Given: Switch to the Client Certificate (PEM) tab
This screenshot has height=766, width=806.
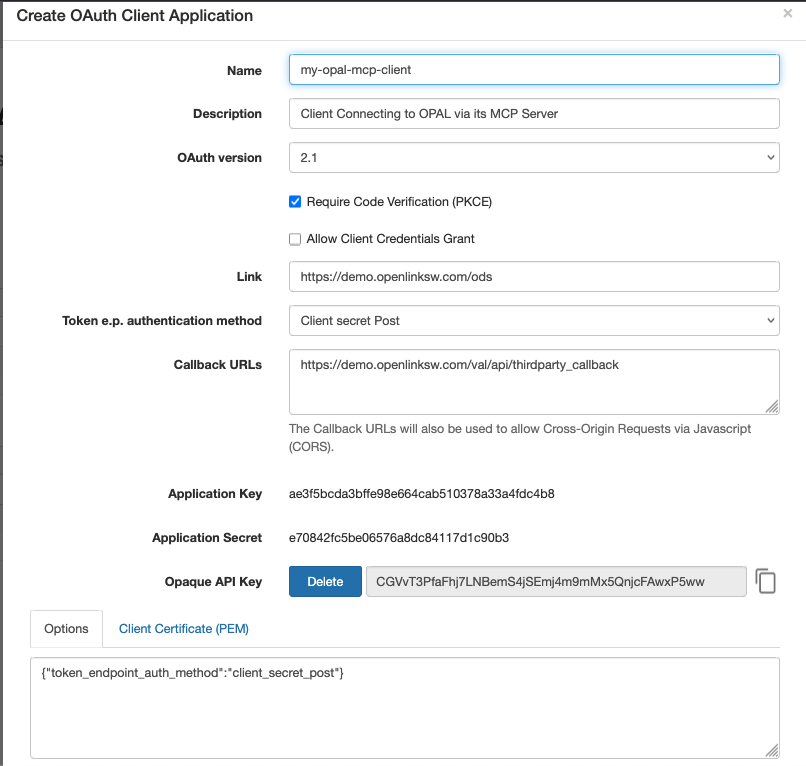Looking at the screenshot, I should (x=184, y=629).
